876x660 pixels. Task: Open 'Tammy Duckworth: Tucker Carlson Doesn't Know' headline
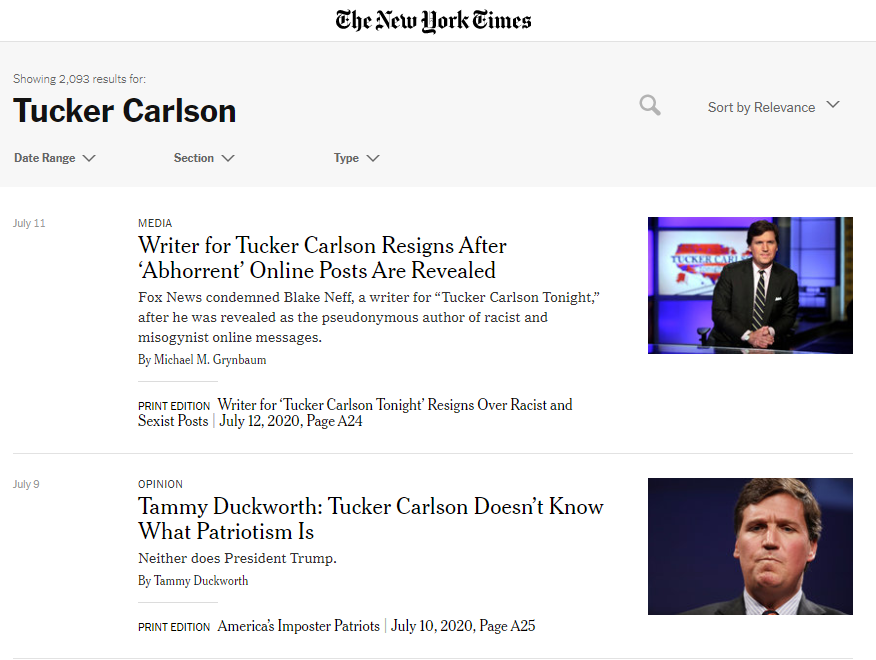(371, 519)
